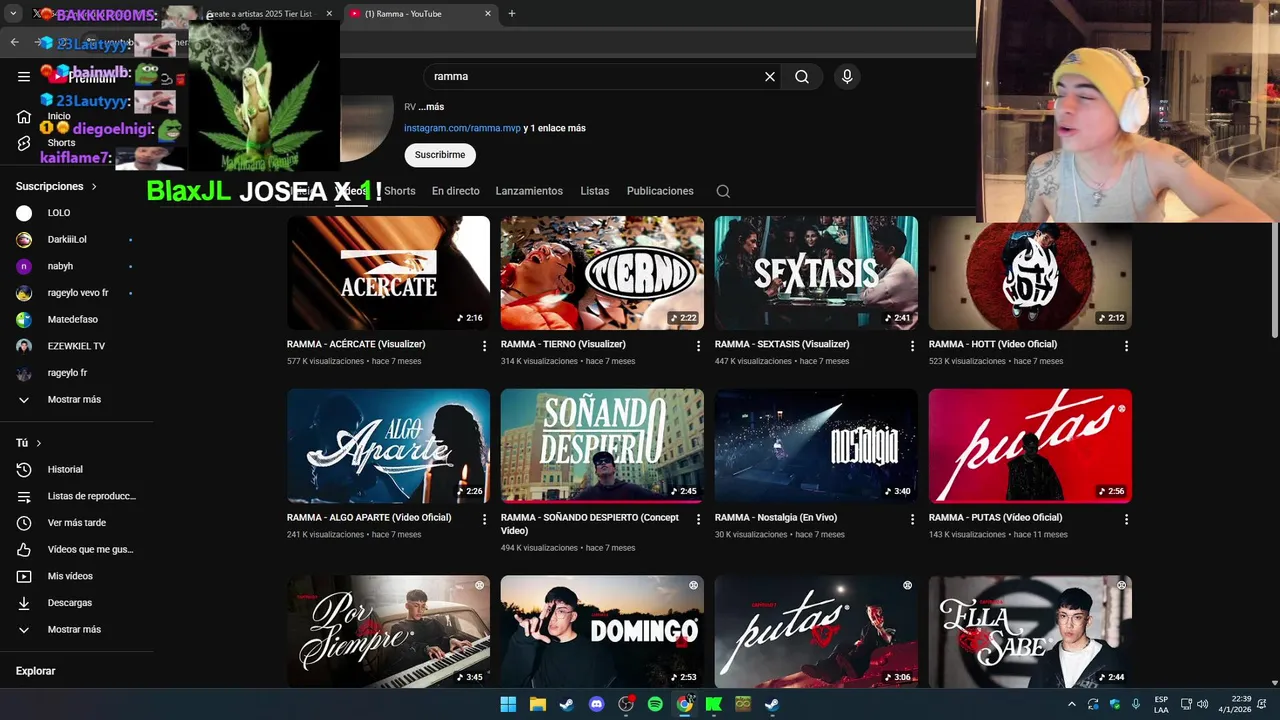This screenshot has width=1280, height=720.
Task: Close the Ramma - YouTube browser tab
Action: [x=488, y=14]
